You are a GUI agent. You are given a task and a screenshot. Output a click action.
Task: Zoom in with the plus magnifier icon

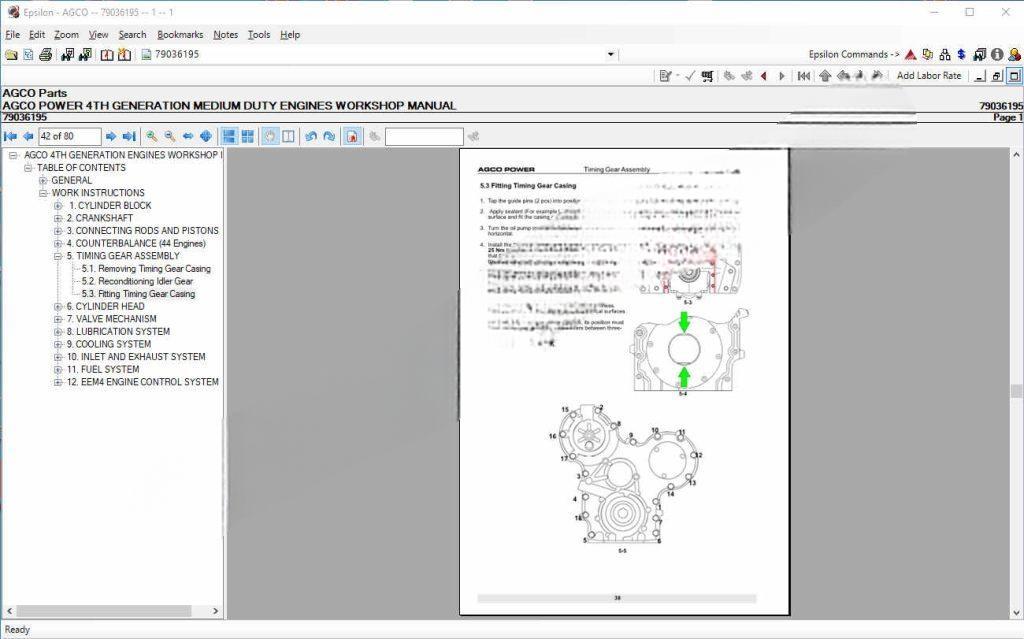(152, 136)
